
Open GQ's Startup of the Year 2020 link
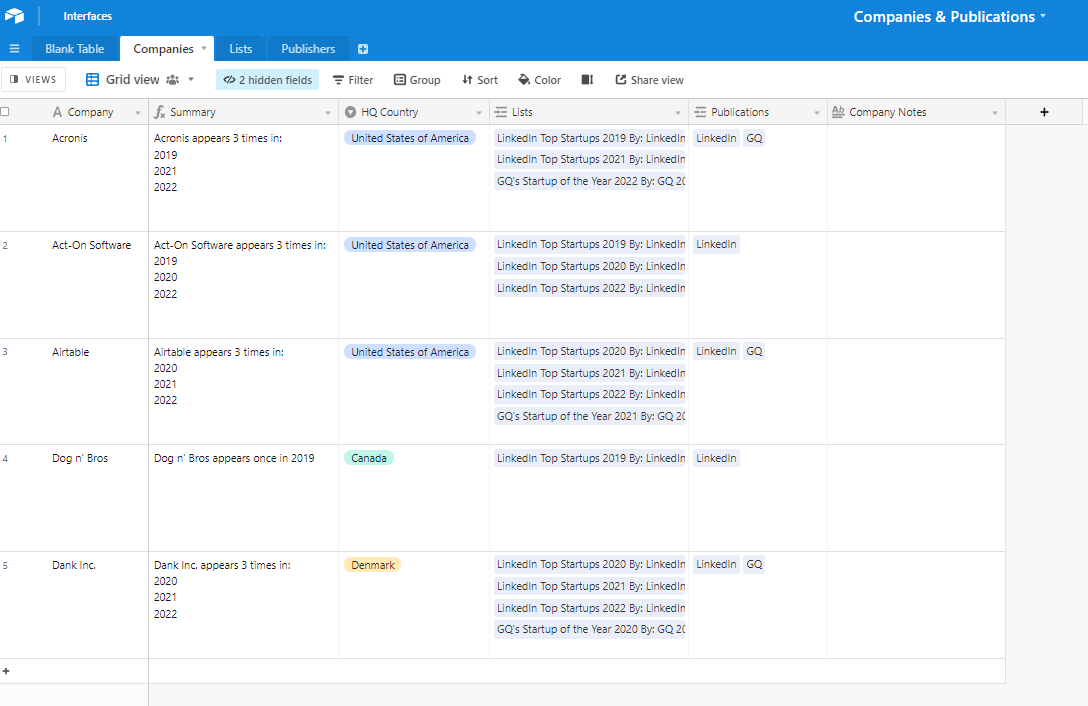tap(590, 630)
